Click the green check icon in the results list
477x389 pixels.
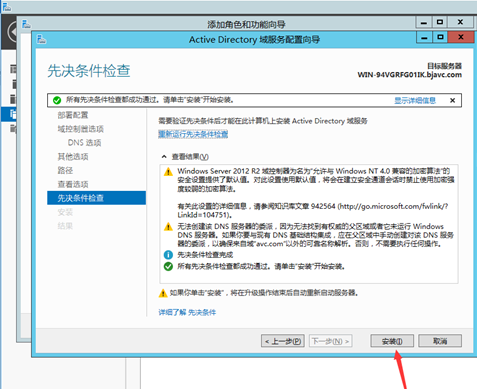point(168,266)
